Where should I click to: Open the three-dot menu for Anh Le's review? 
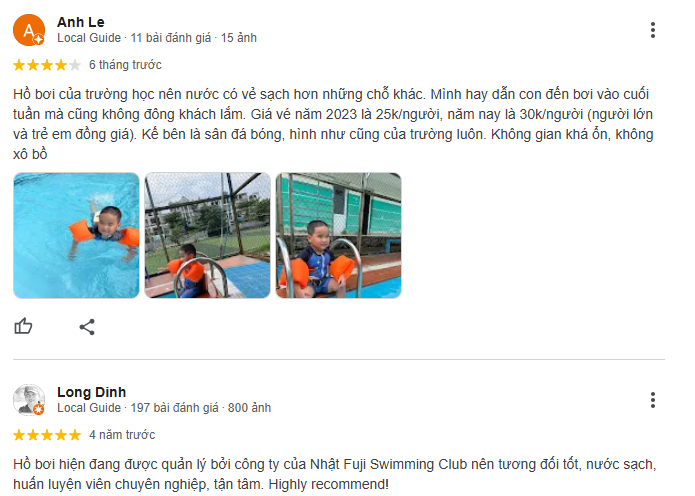pos(652,30)
